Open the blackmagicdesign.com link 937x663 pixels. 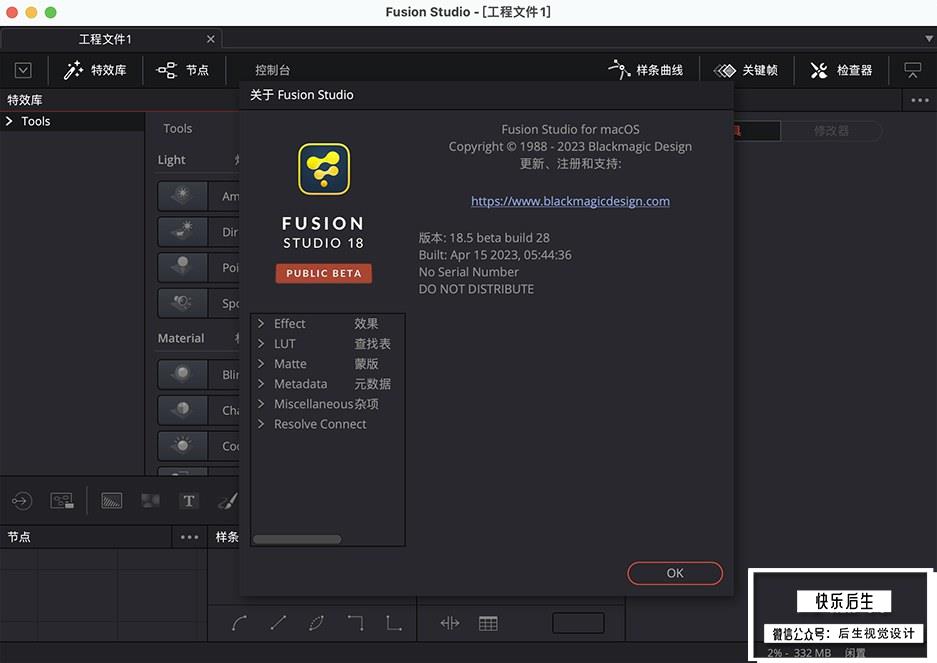tap(570, 201)
